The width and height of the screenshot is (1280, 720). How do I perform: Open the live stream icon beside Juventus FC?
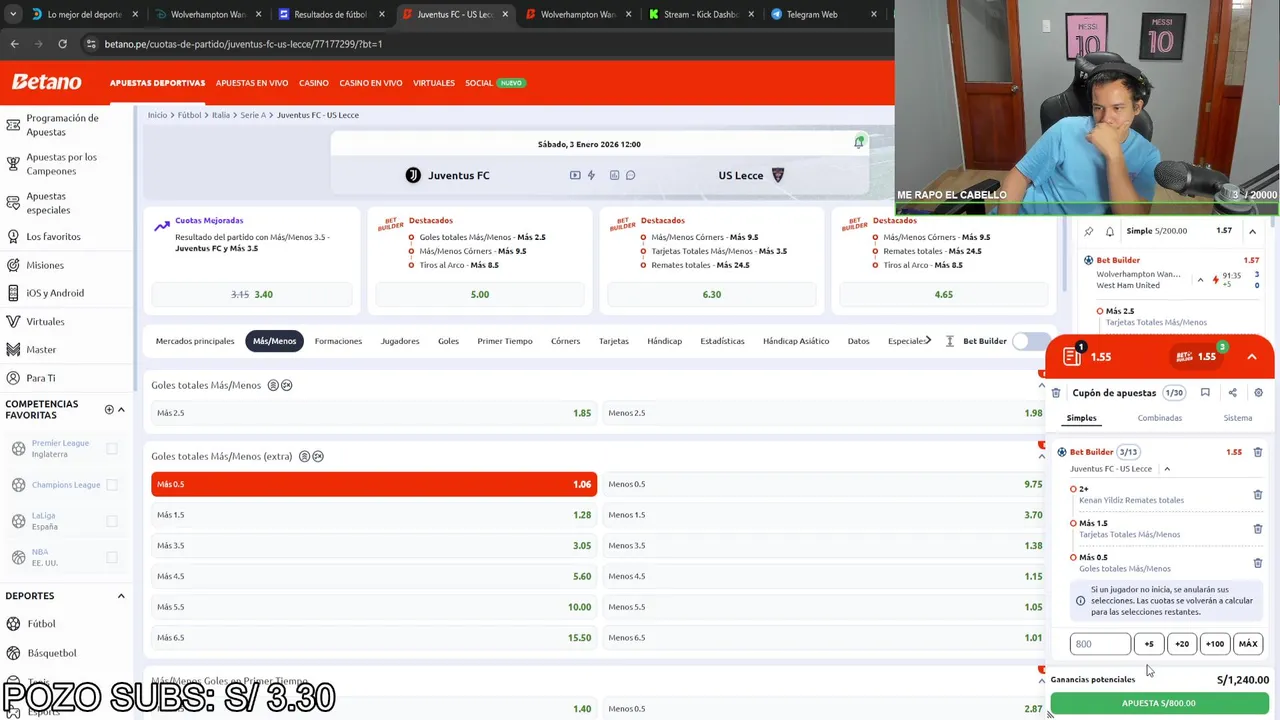(x=575, y=175)
